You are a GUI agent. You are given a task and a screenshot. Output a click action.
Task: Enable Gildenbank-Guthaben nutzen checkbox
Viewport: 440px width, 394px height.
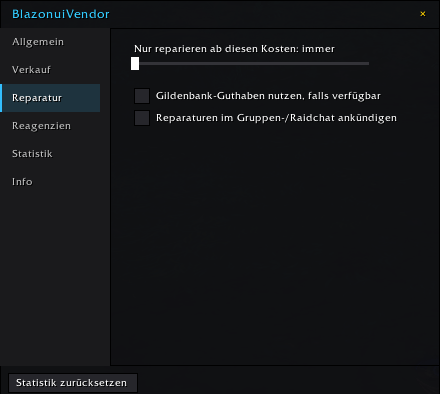[x=142, y=96]
